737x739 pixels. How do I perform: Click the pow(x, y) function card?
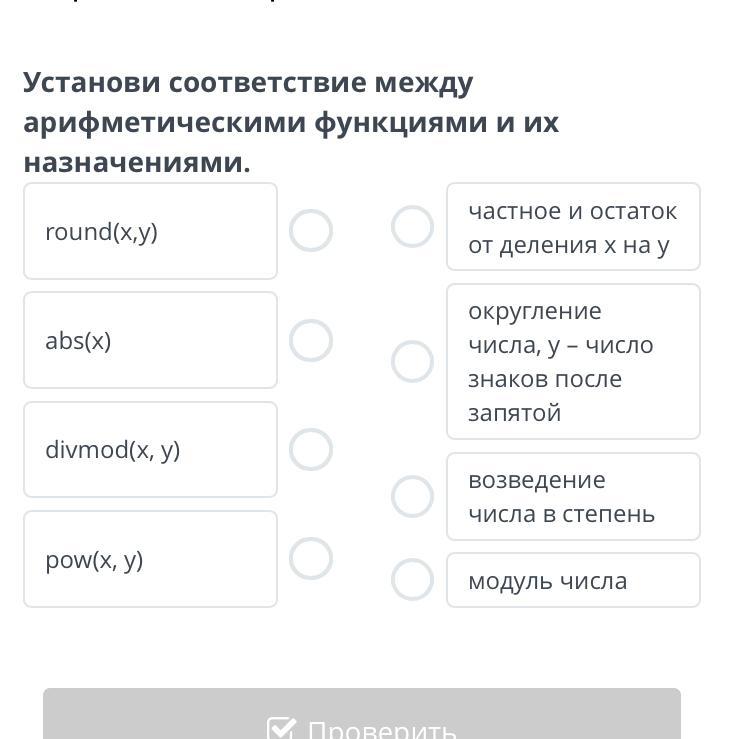coord(150,559)
